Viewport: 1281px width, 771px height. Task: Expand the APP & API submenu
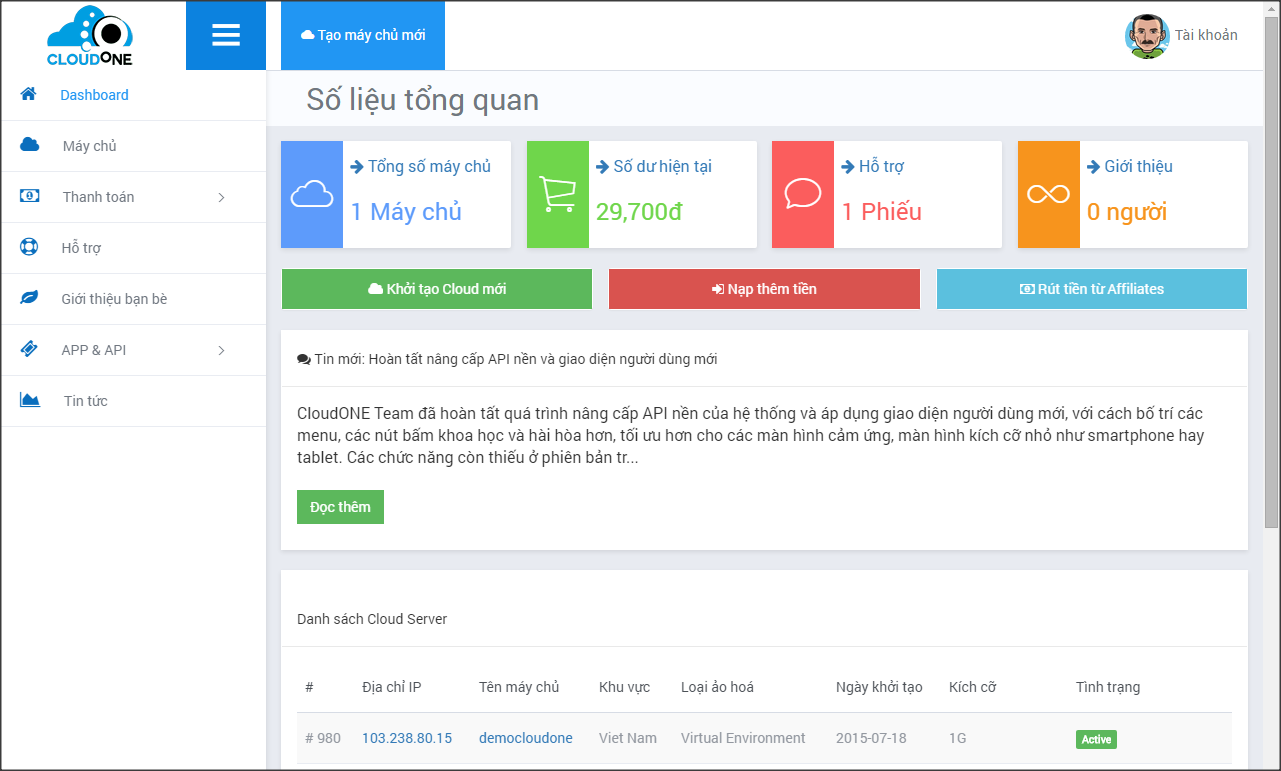pos(221,350)
